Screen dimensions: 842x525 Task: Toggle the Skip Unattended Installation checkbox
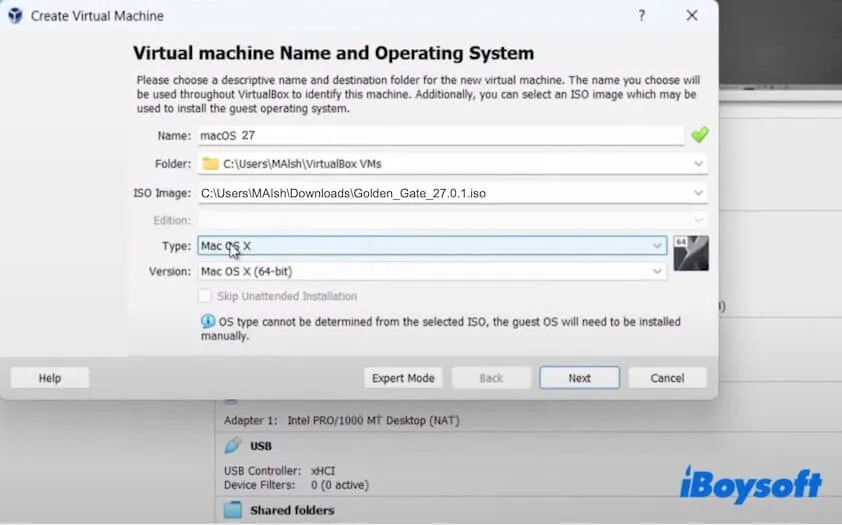tap(205, 296)
